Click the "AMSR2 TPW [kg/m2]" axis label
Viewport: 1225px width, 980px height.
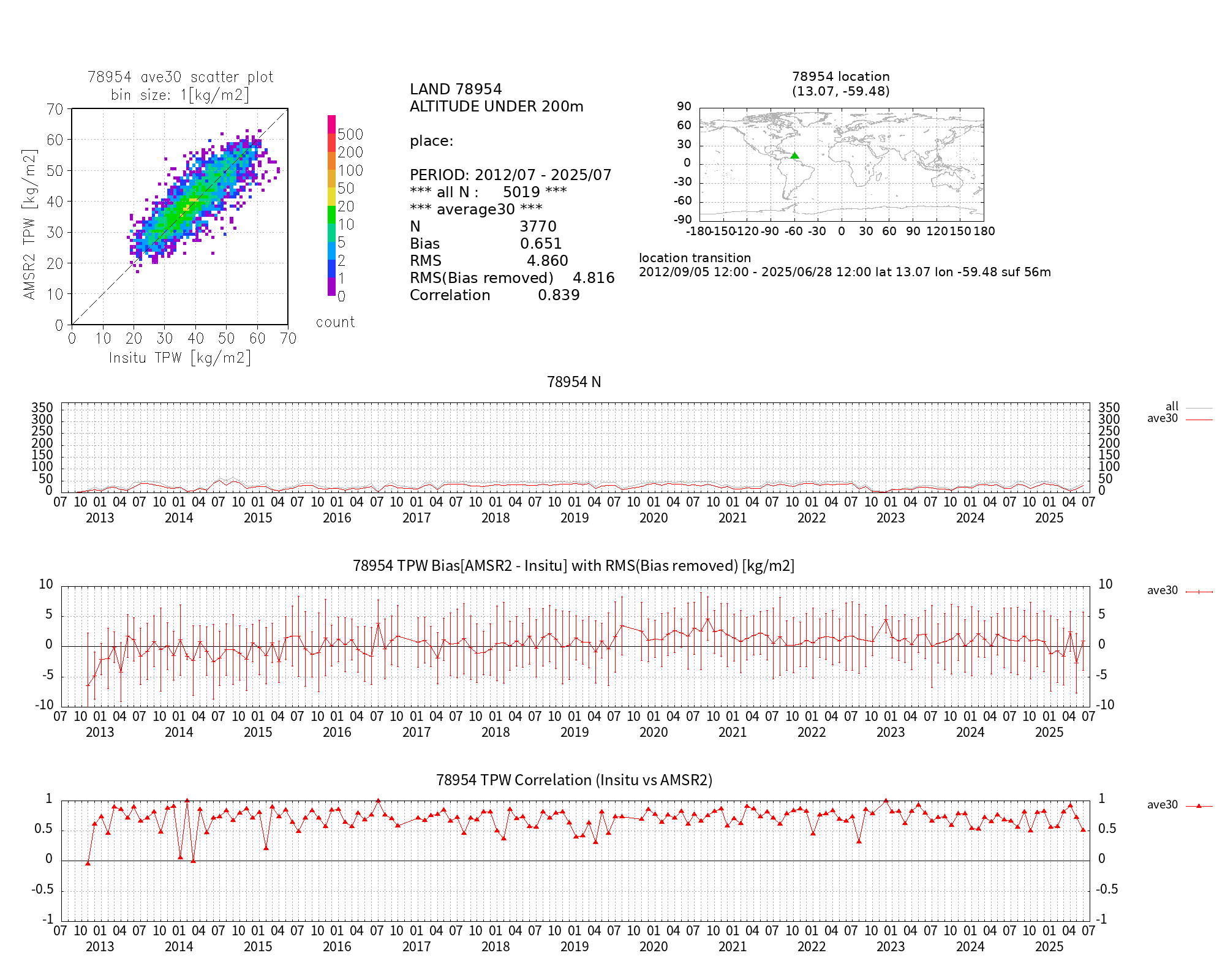tap(30, 224)
